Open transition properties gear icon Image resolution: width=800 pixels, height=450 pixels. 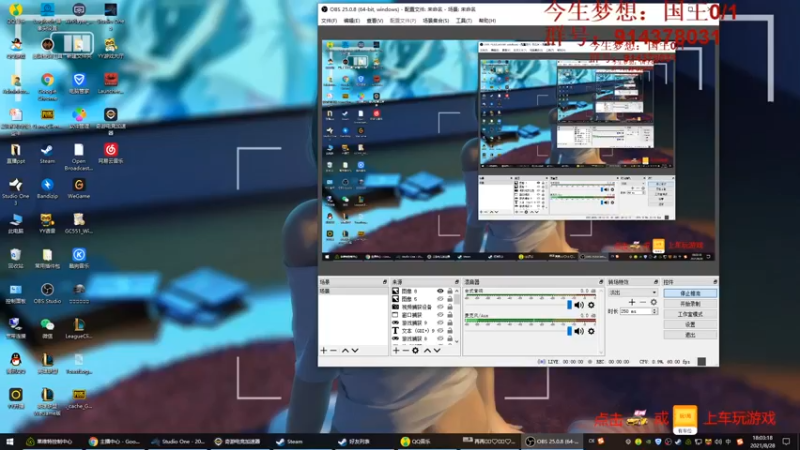point(654,302)
